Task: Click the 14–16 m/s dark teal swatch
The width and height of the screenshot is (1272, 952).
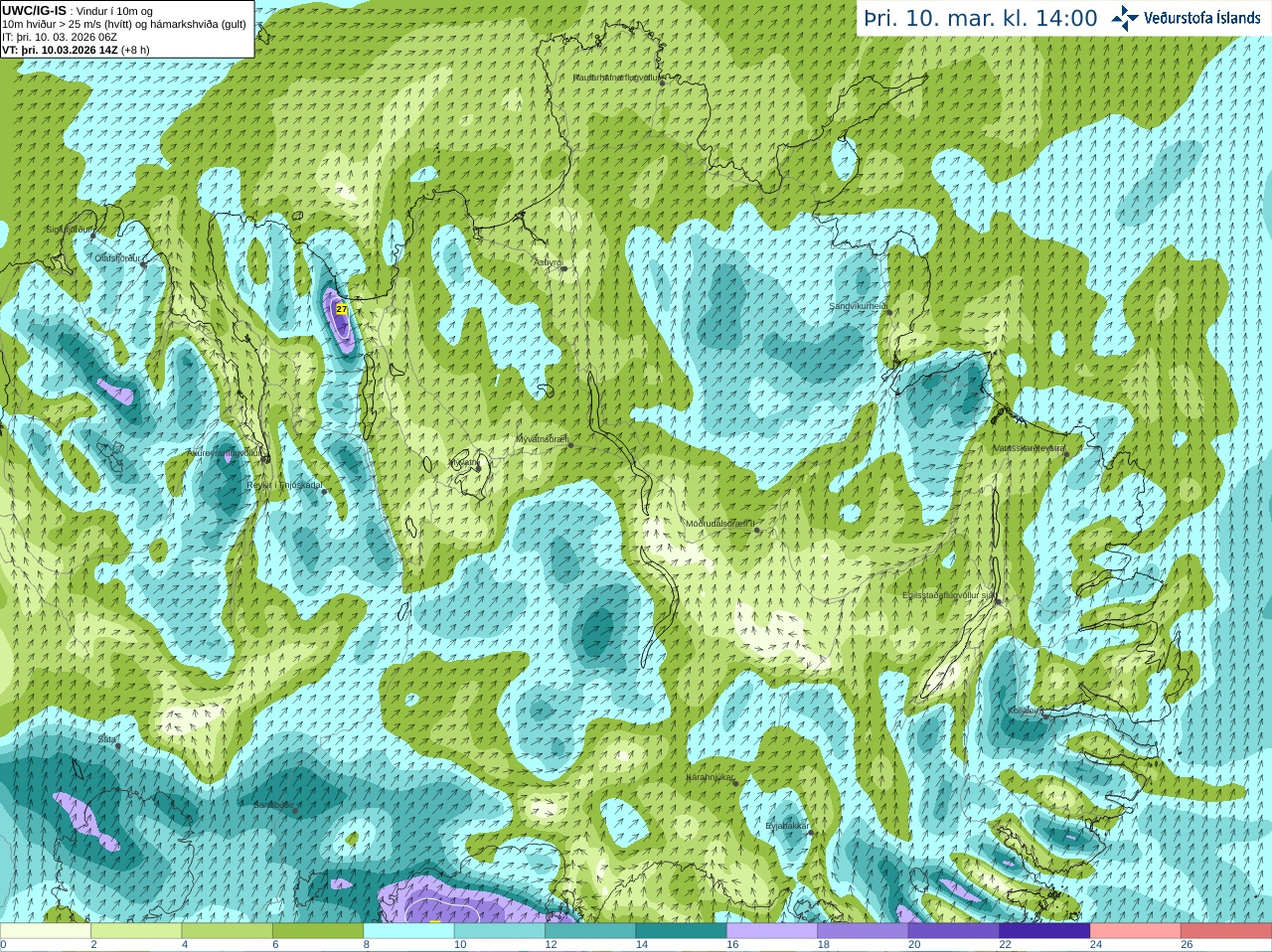Action: click(682, 931)
